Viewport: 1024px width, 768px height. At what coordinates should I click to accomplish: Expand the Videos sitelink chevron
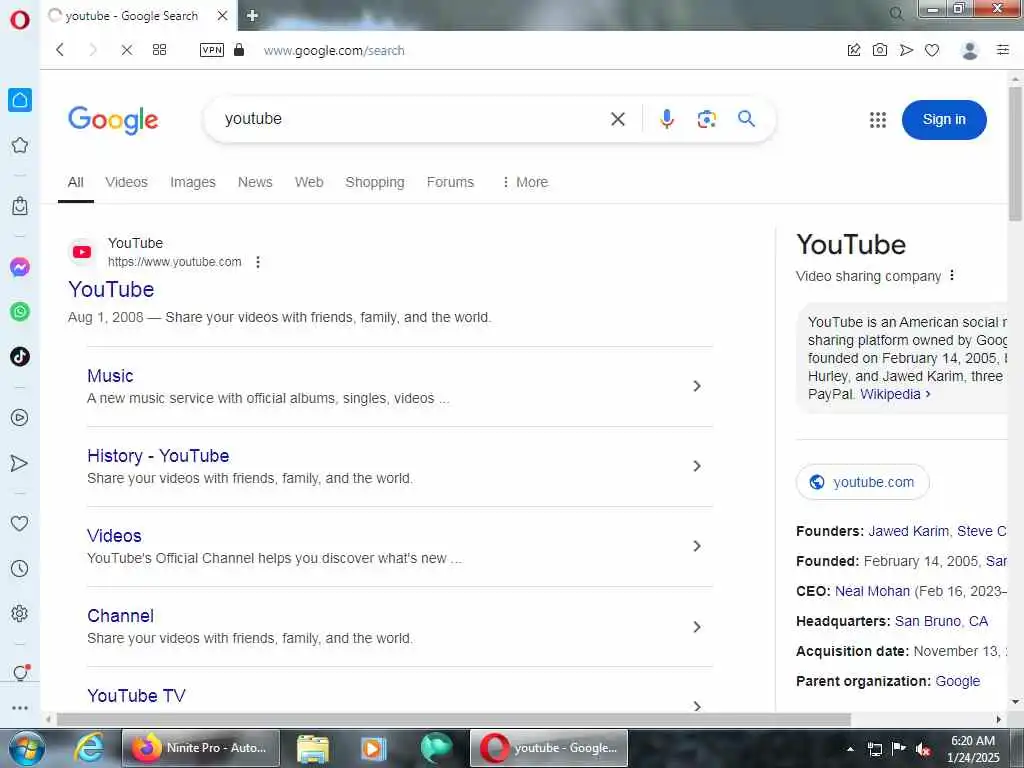(x=697, y=546)
